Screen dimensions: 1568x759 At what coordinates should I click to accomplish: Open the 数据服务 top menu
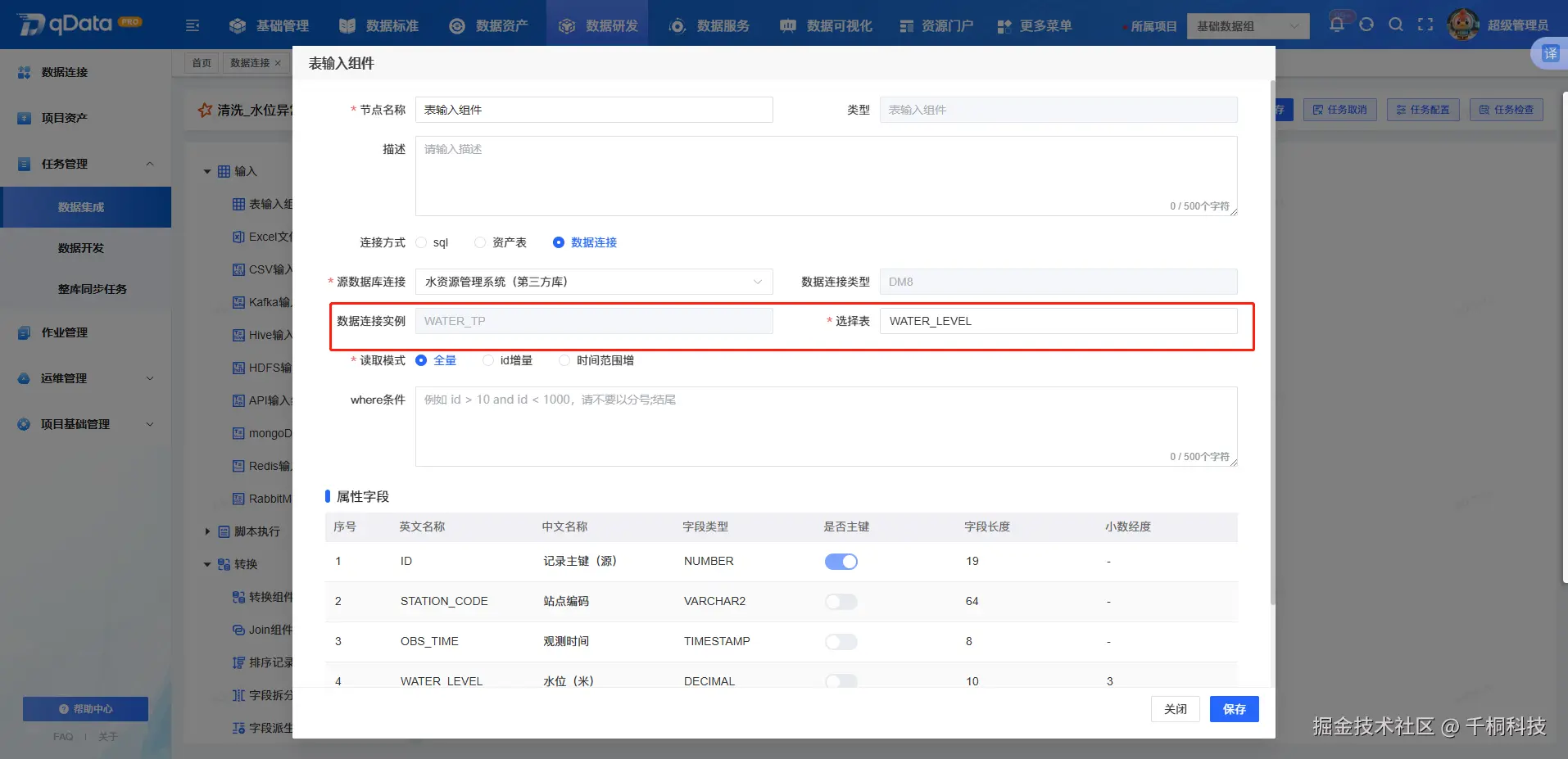coord(709,25)
